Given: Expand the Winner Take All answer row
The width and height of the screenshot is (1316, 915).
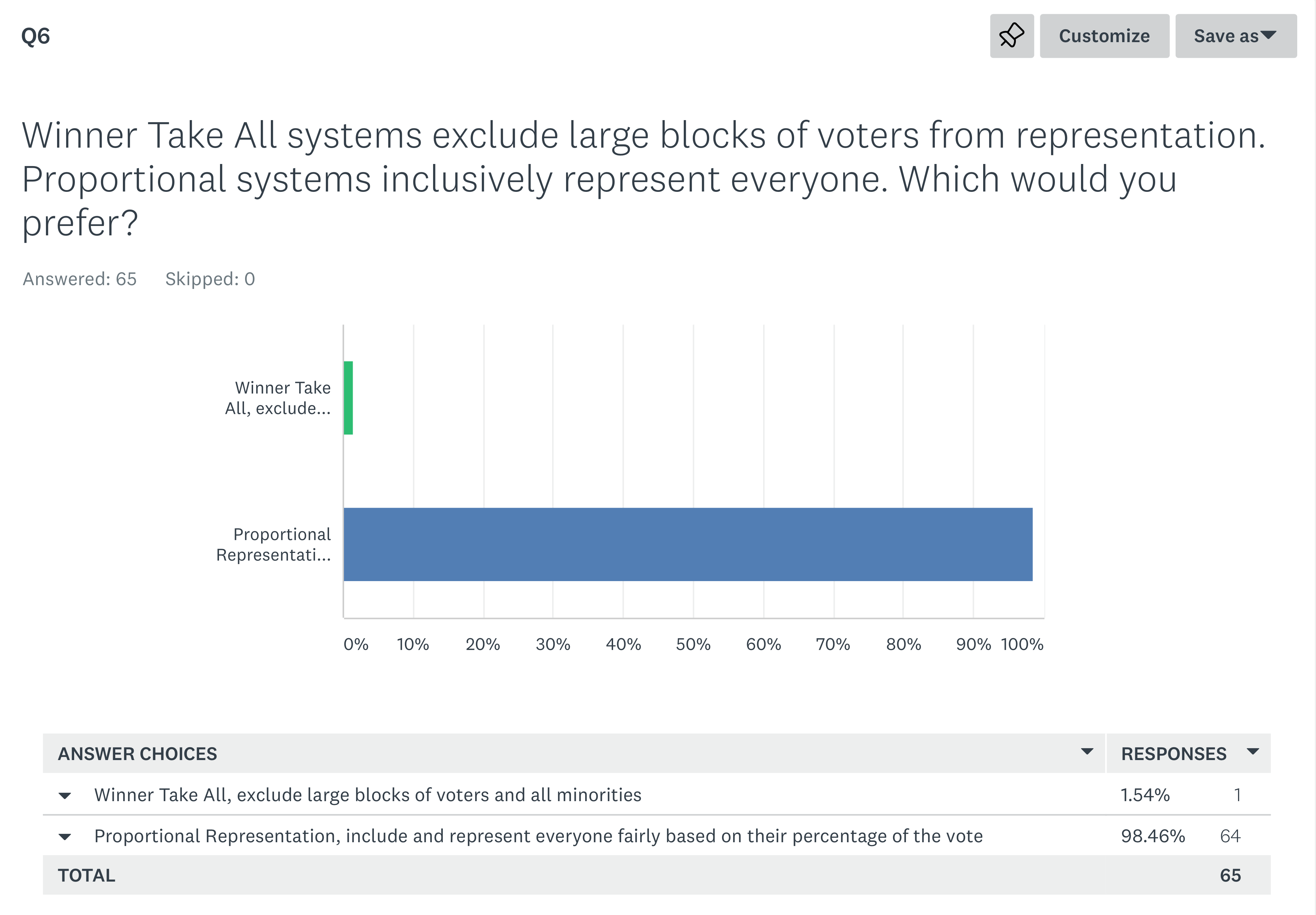Looking at the screenshot, I should pos(65,796).
